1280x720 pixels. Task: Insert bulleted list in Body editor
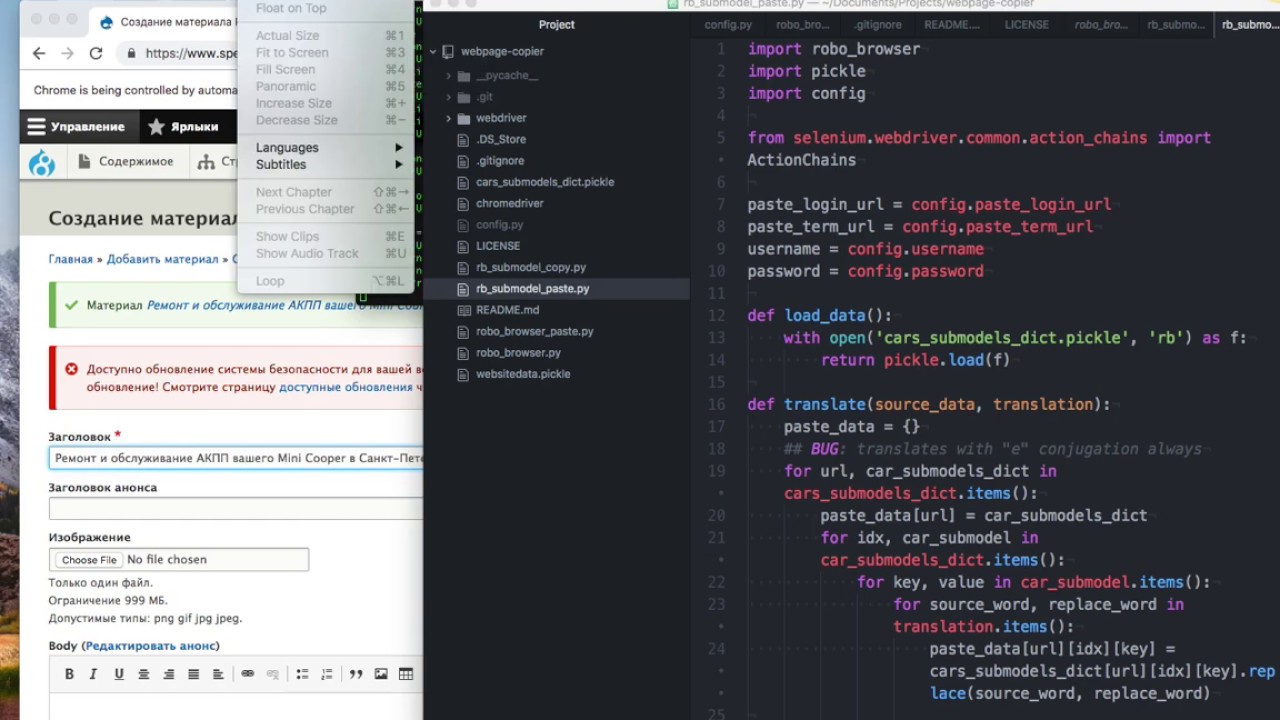pyautogui.click(x=302, y=674)
